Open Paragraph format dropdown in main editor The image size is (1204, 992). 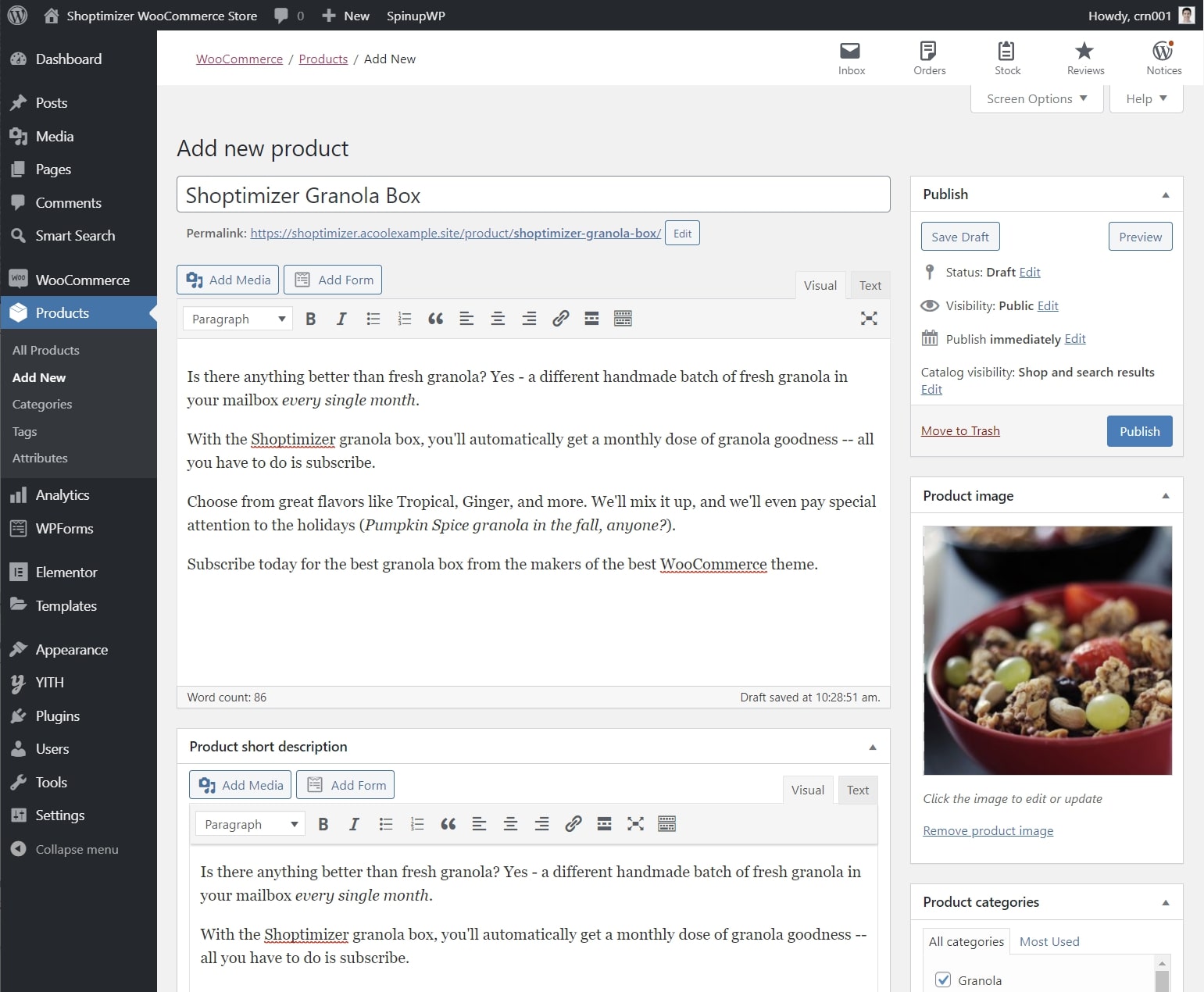coord(238,319)
